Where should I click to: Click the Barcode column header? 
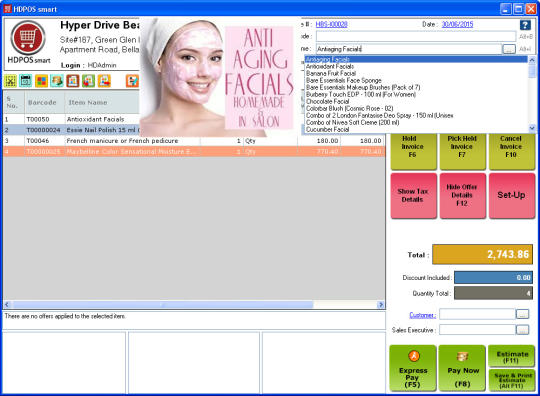(44, 102)
